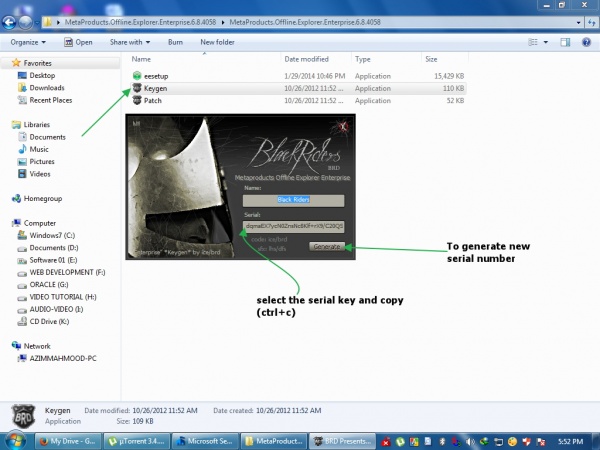The width and height of the screenshot is (600, 450).
Task: Click Homegroup in navigation pane
Action: pyautogui.click(x=42, y=198)
